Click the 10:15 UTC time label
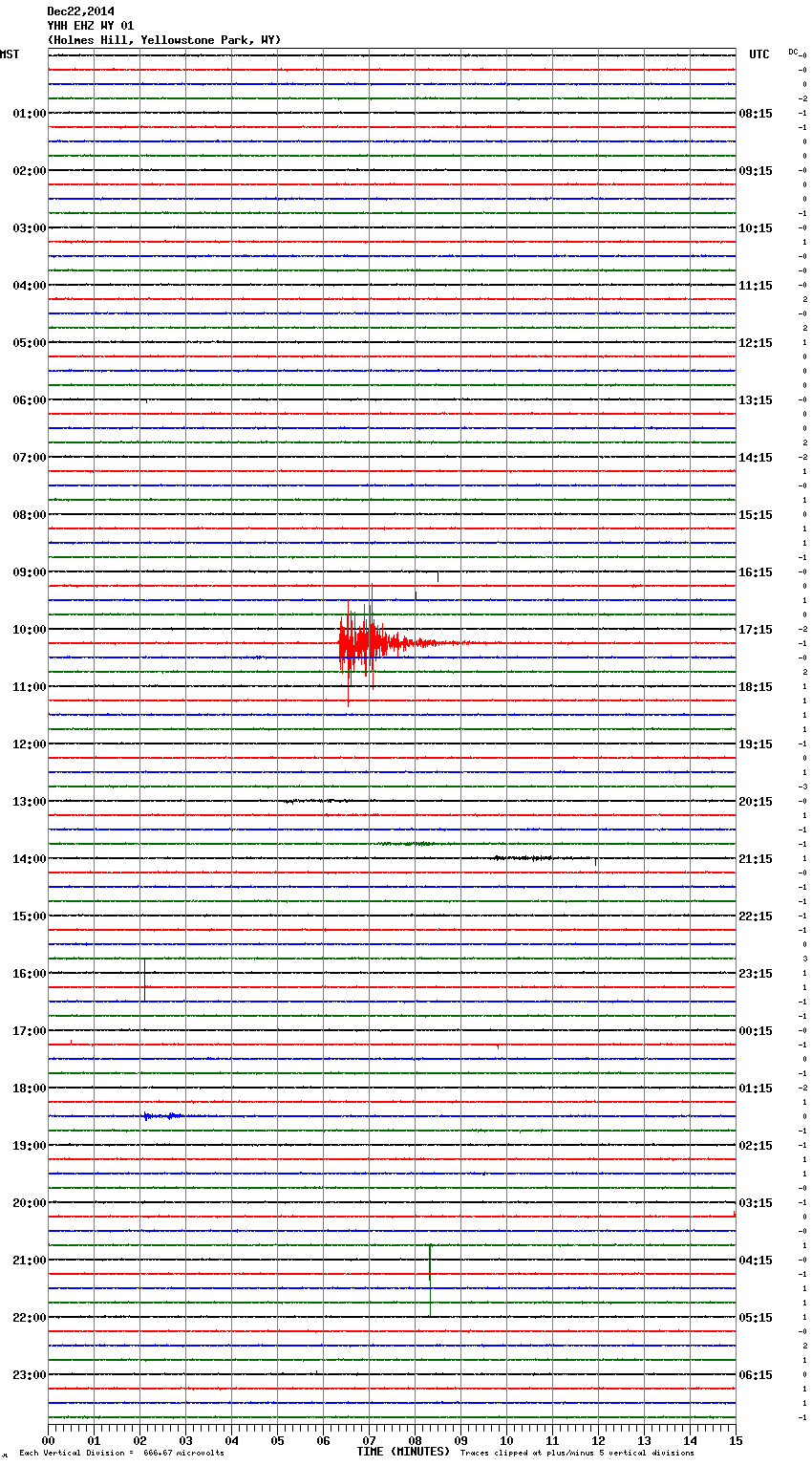Viewport: 812px width, 1466px height. (756, 228)
